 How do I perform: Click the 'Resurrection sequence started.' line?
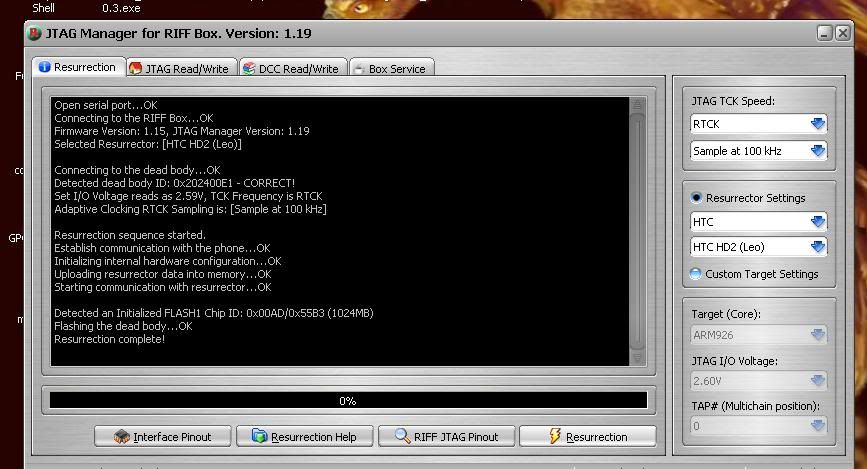[x=129, y=235]
